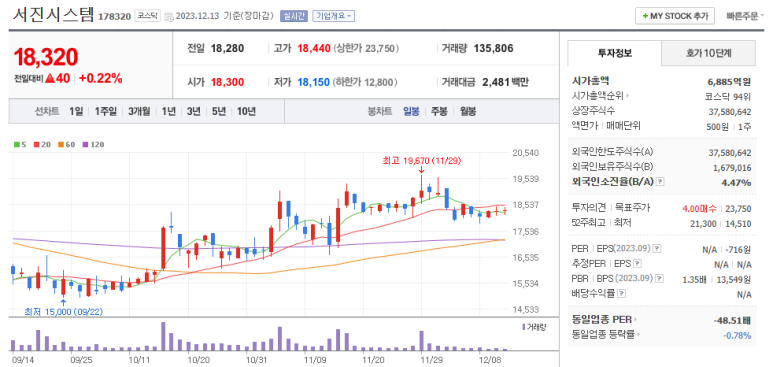
Task: Click the 동일업종 PER value -48.51배
Action: (x=732, y=321)
